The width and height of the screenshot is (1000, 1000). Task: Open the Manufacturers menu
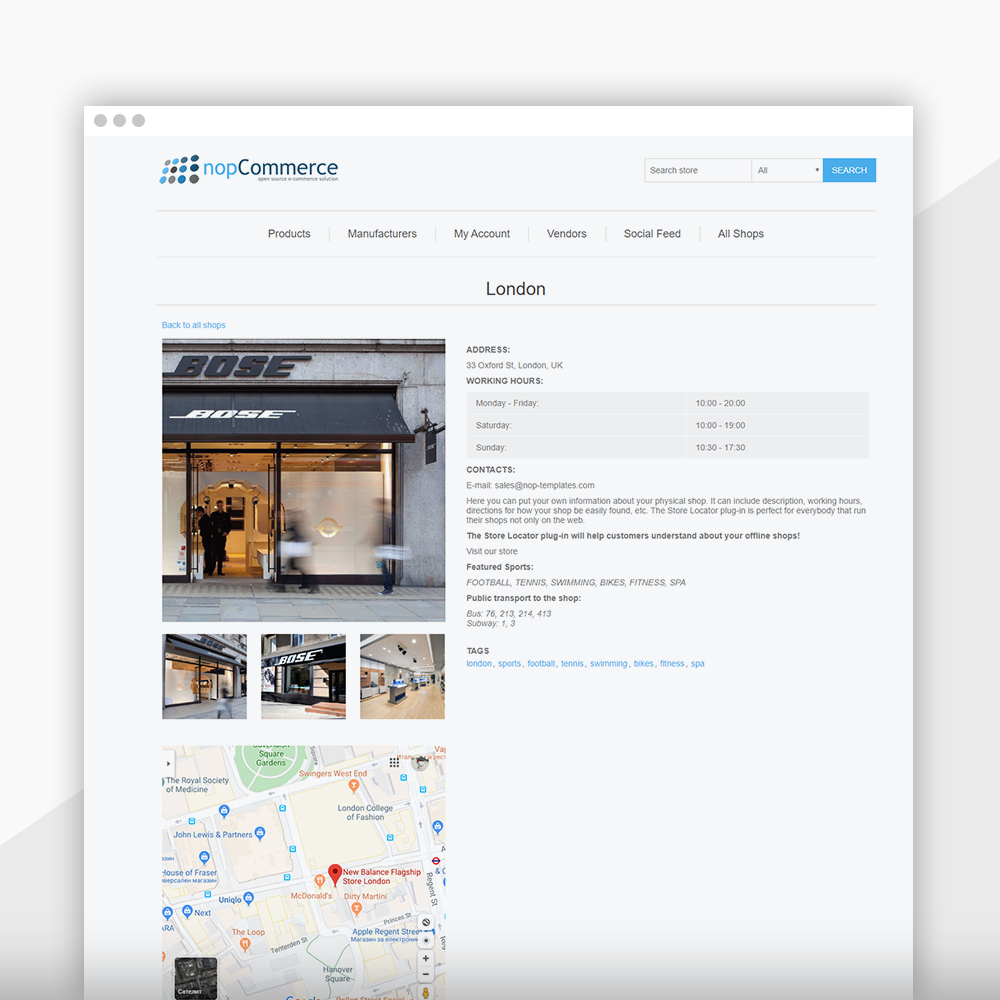[382, 233]
